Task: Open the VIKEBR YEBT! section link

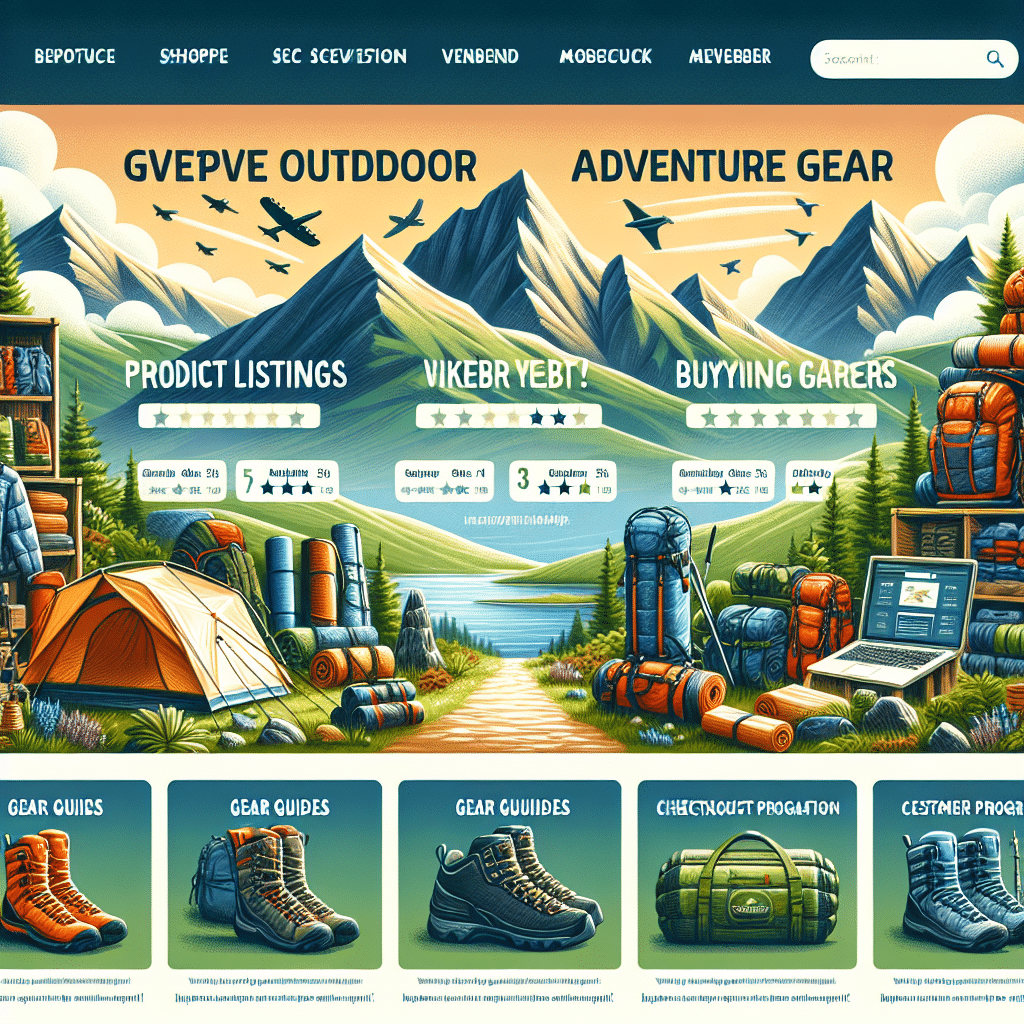Action: 505,374
